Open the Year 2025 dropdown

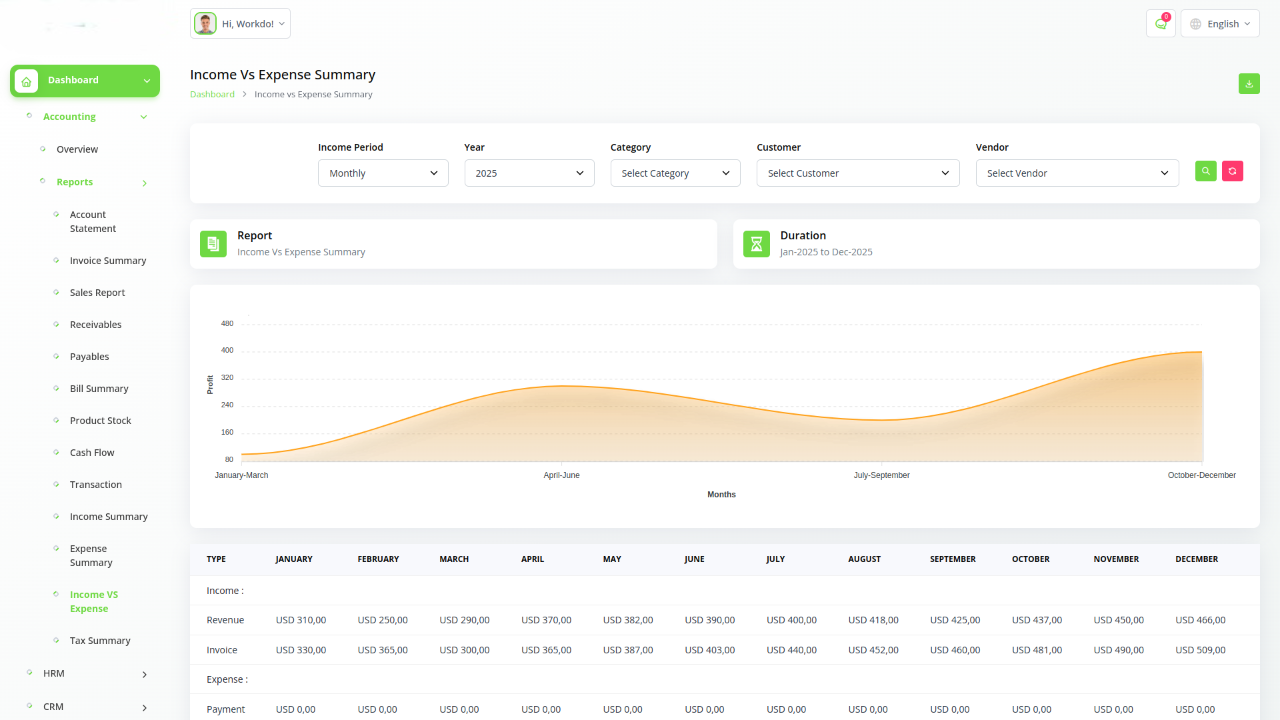529,173
